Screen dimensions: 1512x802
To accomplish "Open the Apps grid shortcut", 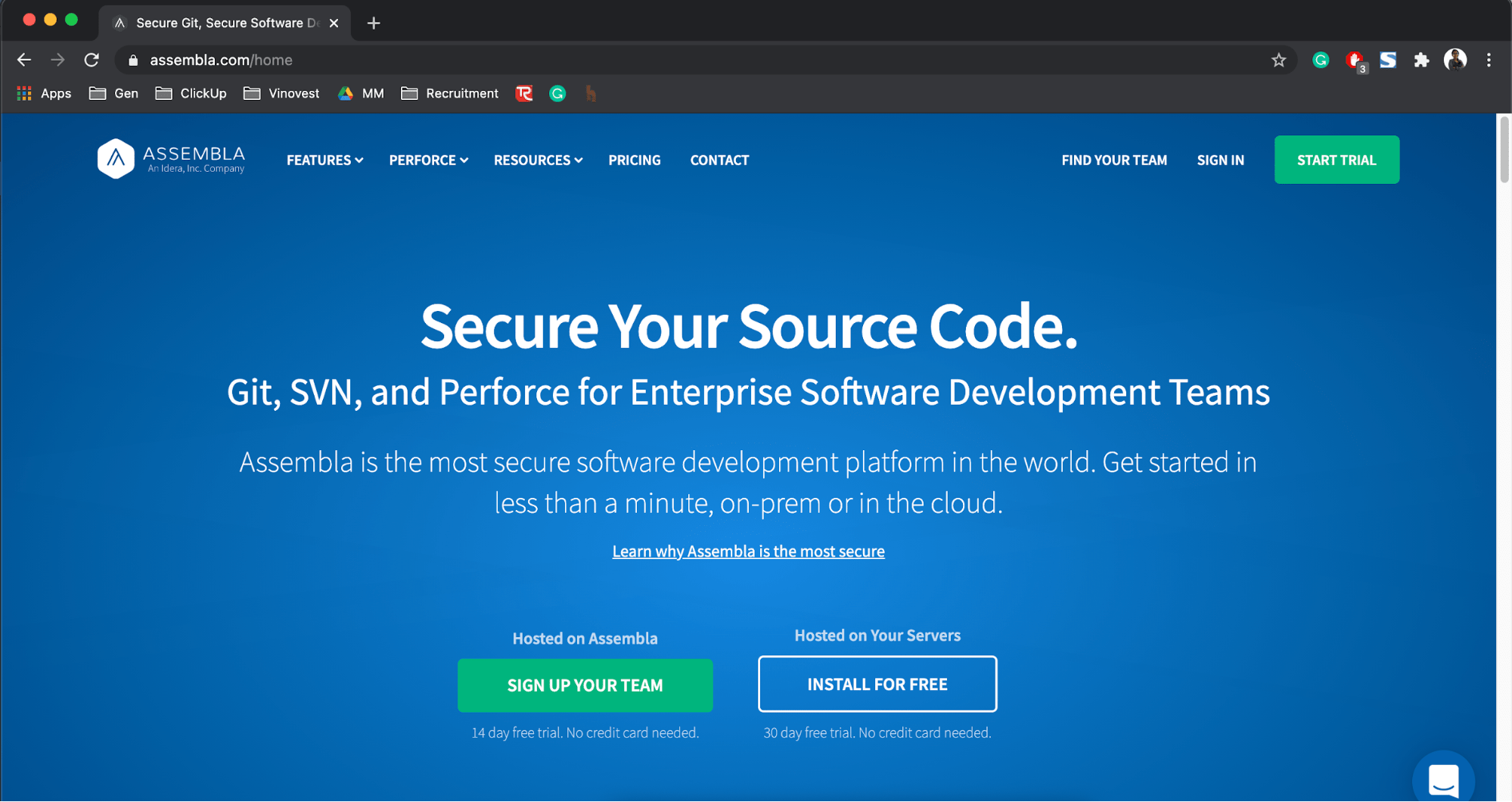I will (44, 93).
